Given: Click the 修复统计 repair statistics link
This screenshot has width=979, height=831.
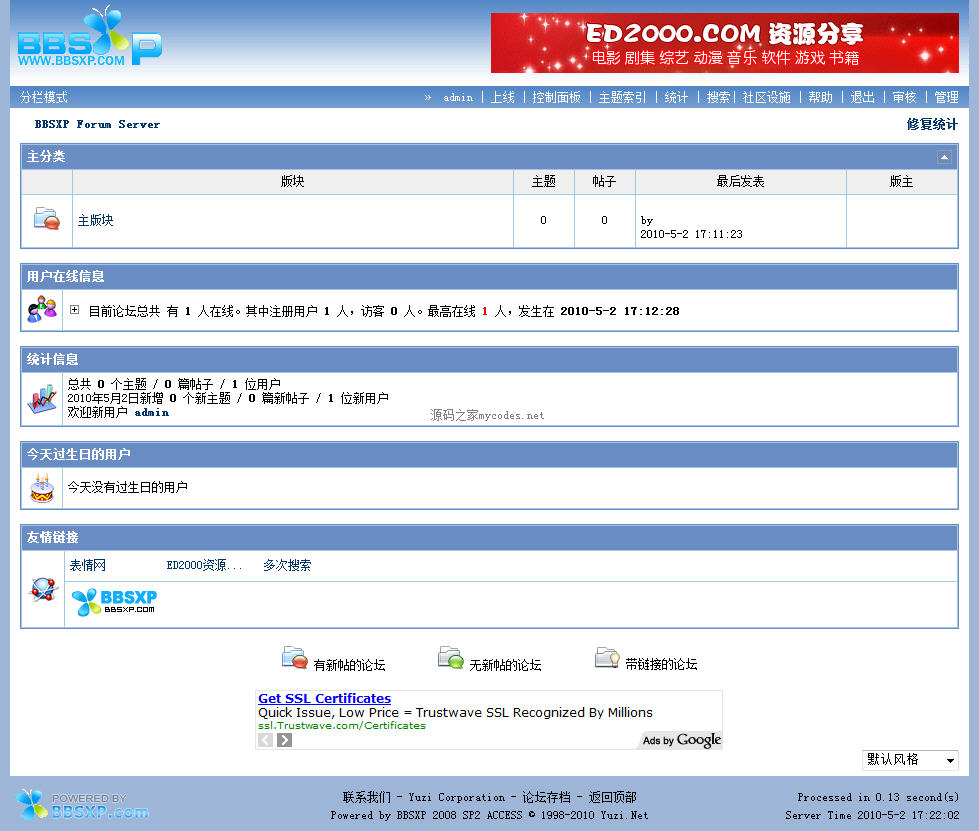Looking at the screenshot, I should 932,124.
